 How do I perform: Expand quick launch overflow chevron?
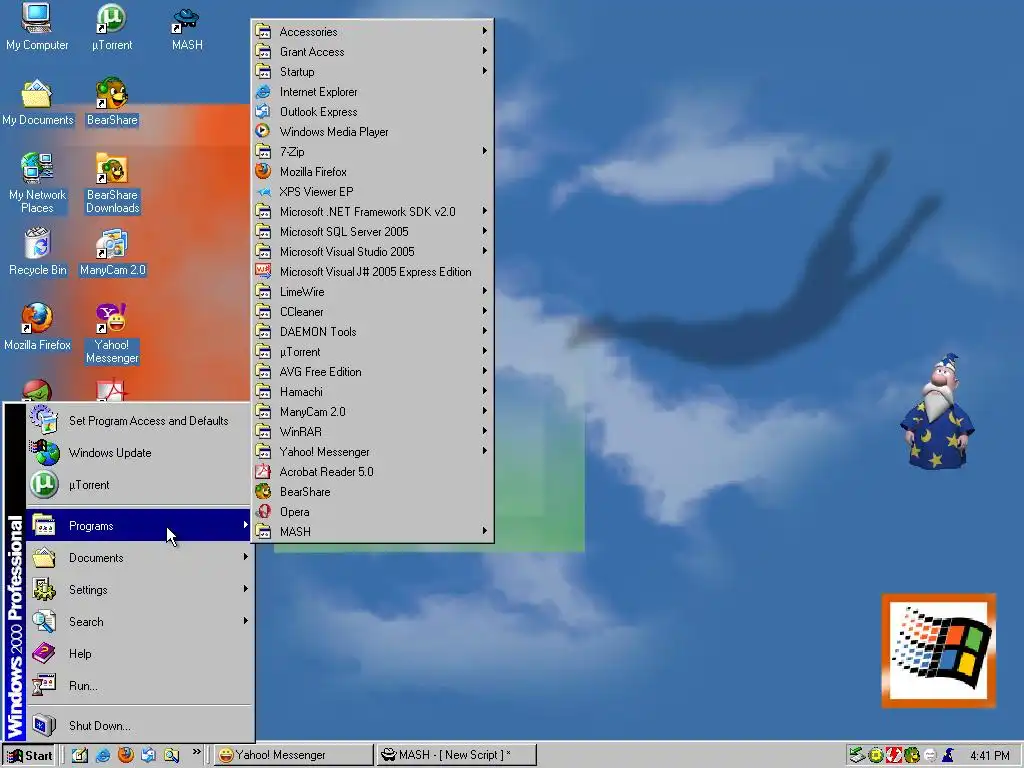coord(197,753)
